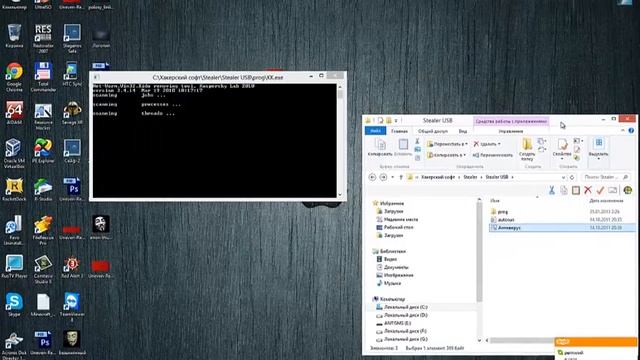640x360 pixels.
Task: Switch to the 'Управление' ribbon tab
Action: [511, 131]
